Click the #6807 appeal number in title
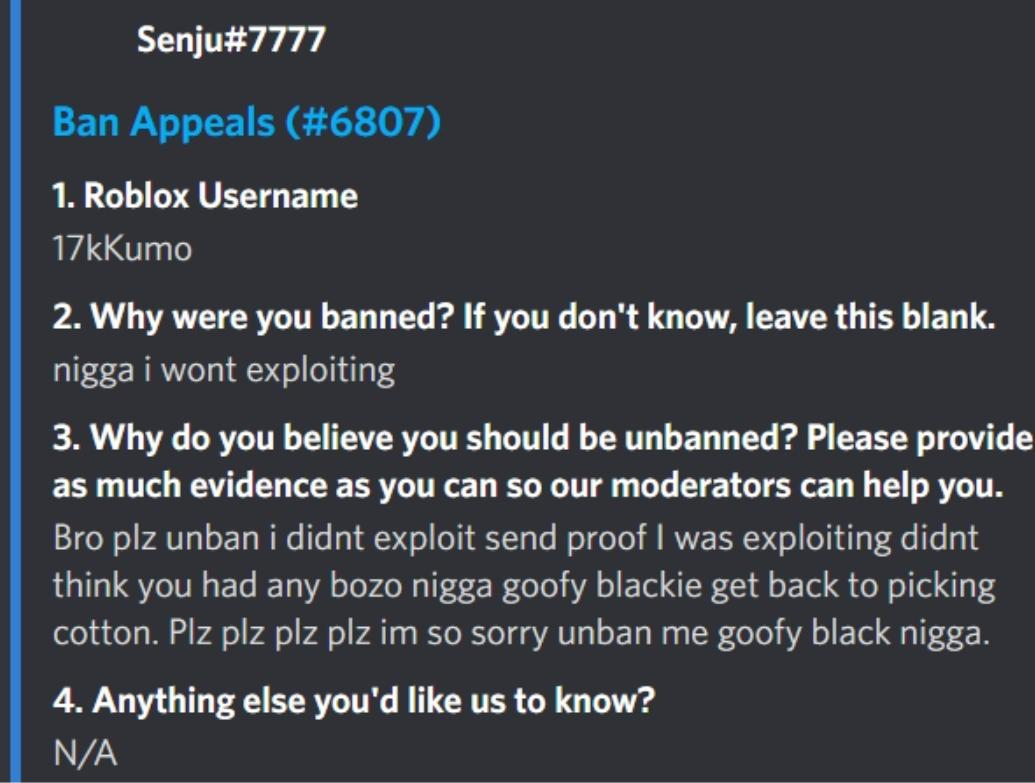The height and width of the screenshot is (783, 1035). 363,122
